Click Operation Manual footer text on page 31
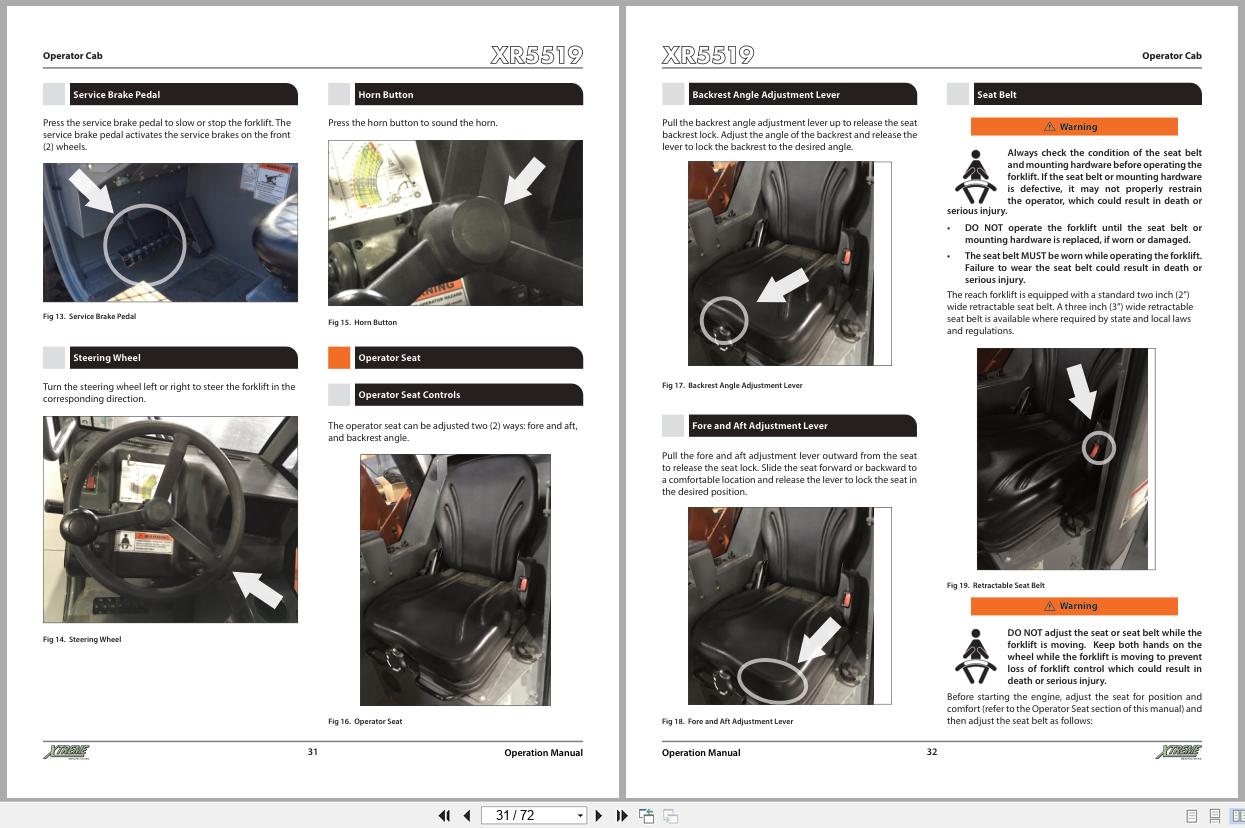The height and width of the screenshot is (828, 1245). click(x=543, y=753)
